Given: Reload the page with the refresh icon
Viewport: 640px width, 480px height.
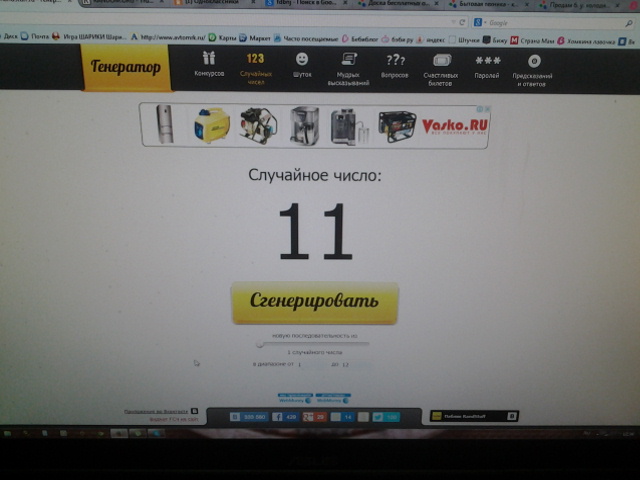Looking at the screenshot, I should pyautogui.click(x=462, y=22).
